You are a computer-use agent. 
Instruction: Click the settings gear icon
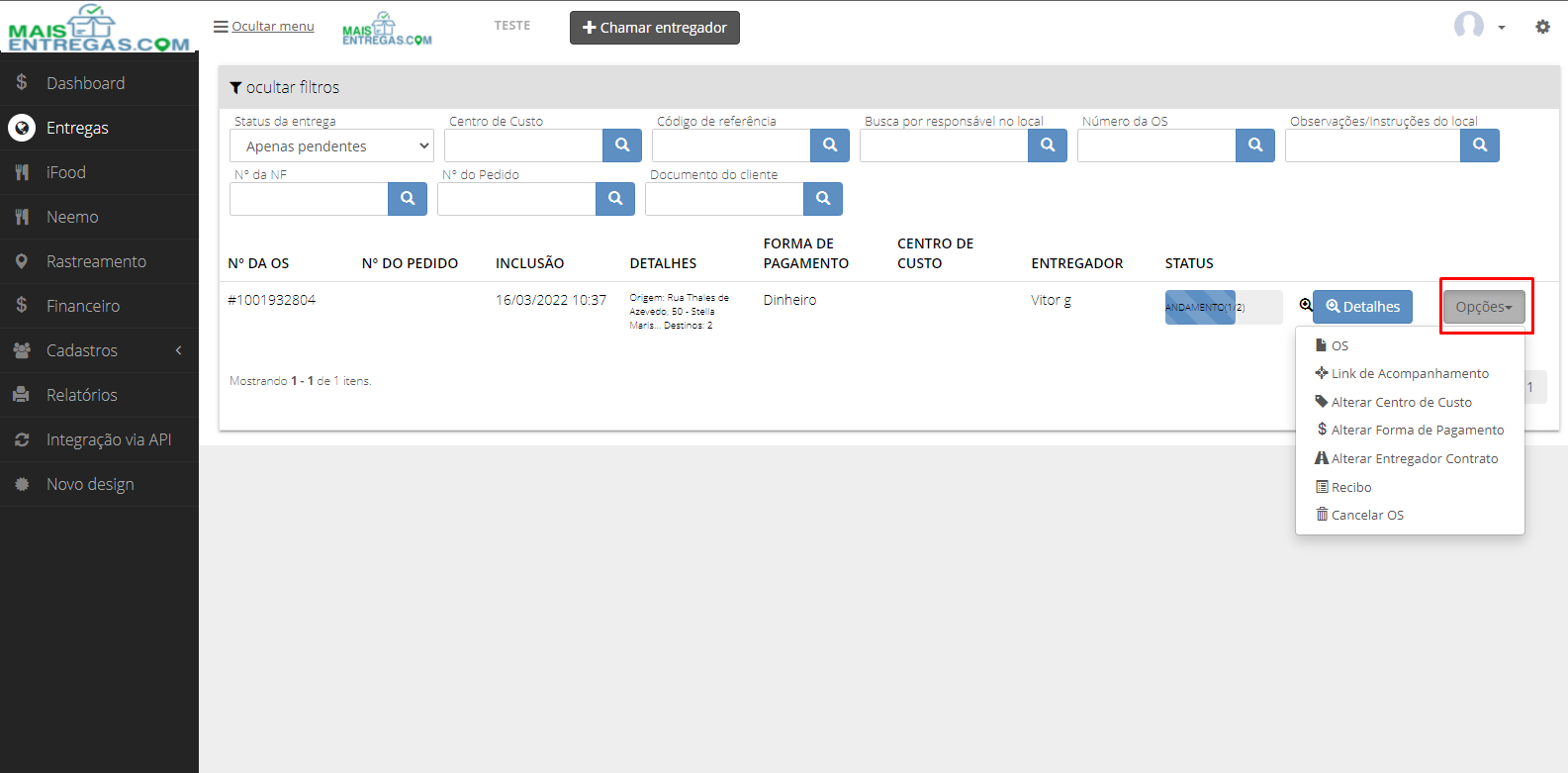click(x=1542, y=27)
